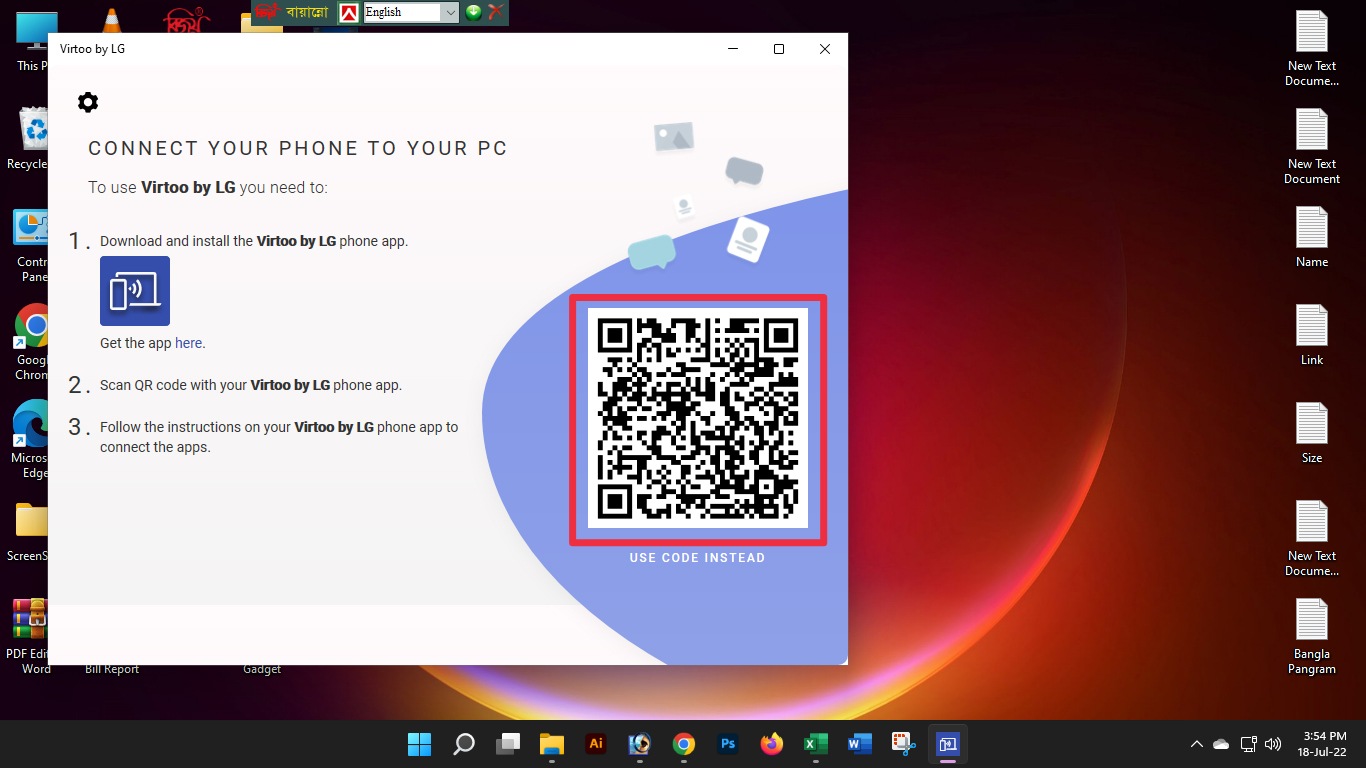1366x768 pixels.
Task: Click the QR code image
Action: tap(698, 418)
